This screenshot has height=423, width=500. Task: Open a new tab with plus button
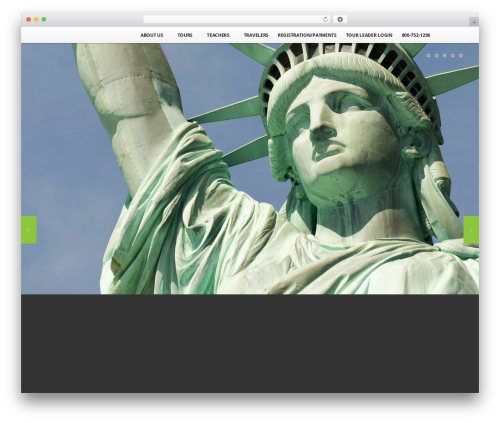pyautogui.click(x=474, y=22)
